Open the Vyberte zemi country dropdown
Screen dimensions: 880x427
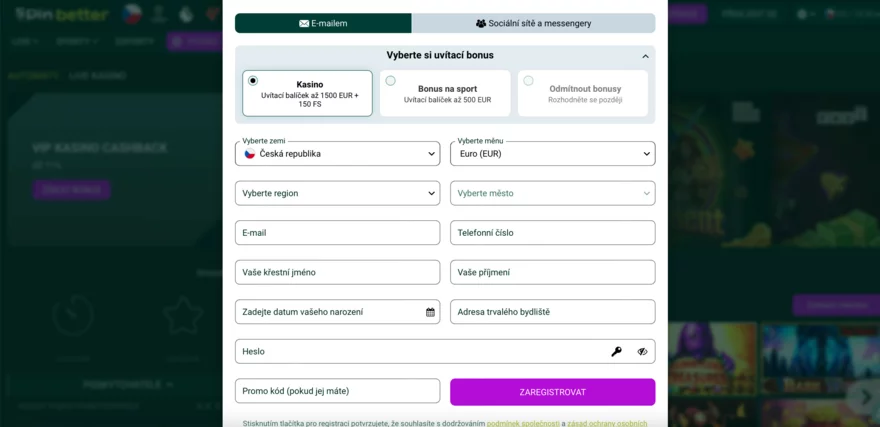[x=337, y=154]
